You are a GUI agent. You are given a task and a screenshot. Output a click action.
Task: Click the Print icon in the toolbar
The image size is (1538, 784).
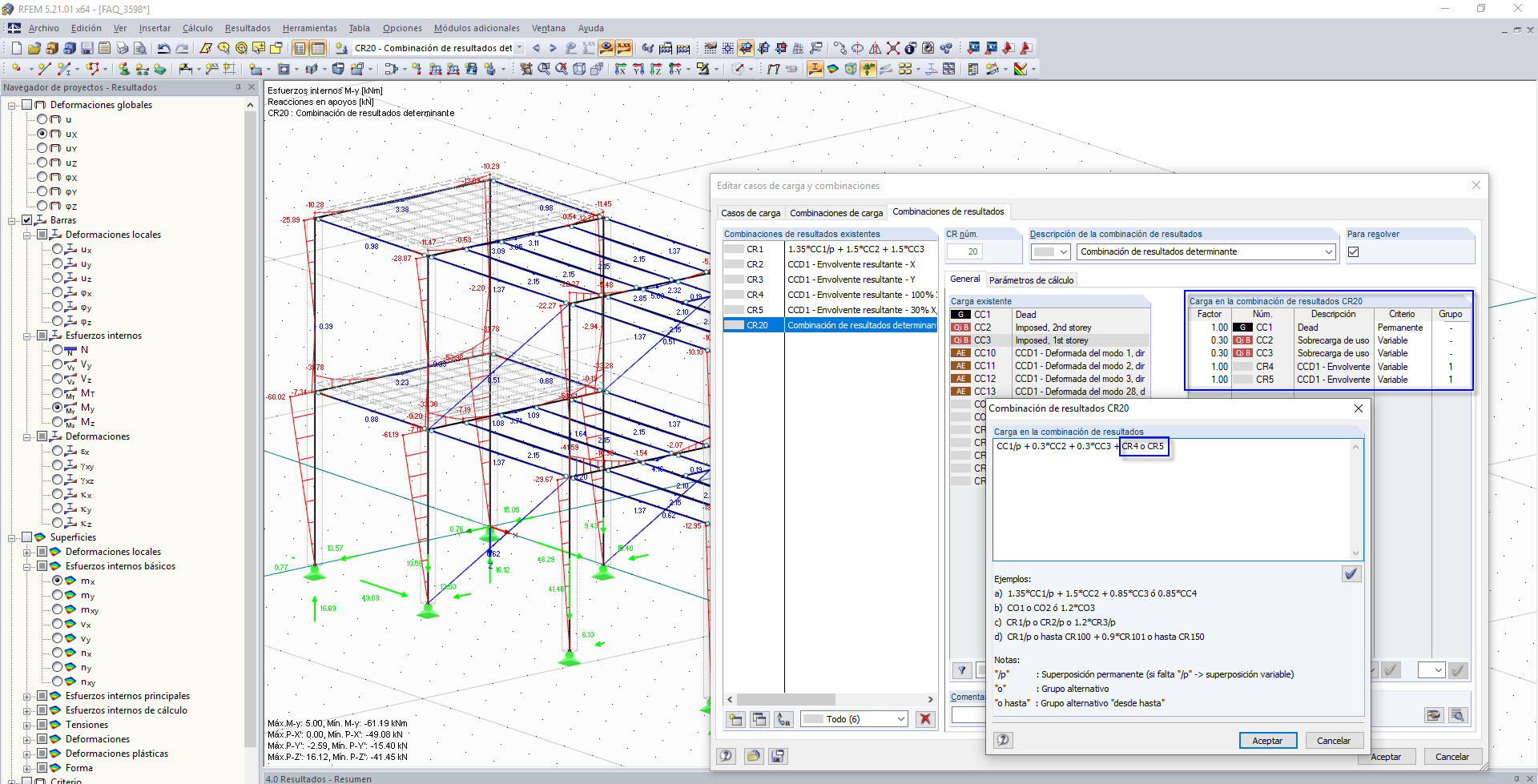point(123,48)
